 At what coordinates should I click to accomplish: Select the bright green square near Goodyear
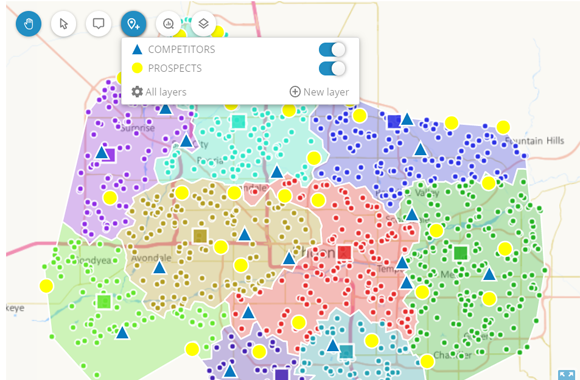click(104, 302)
